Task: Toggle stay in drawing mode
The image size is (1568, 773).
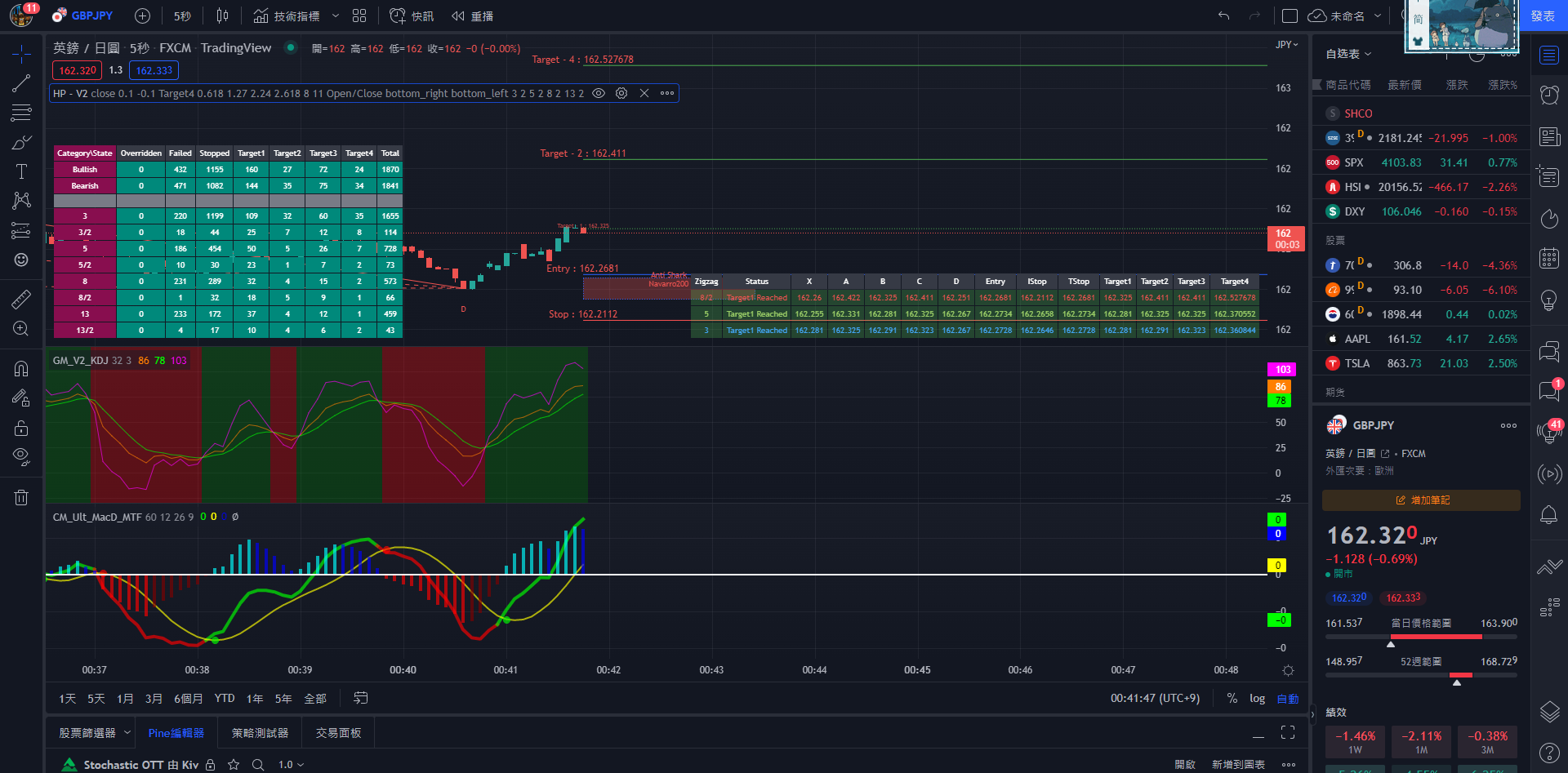Action: coord(21,398)
